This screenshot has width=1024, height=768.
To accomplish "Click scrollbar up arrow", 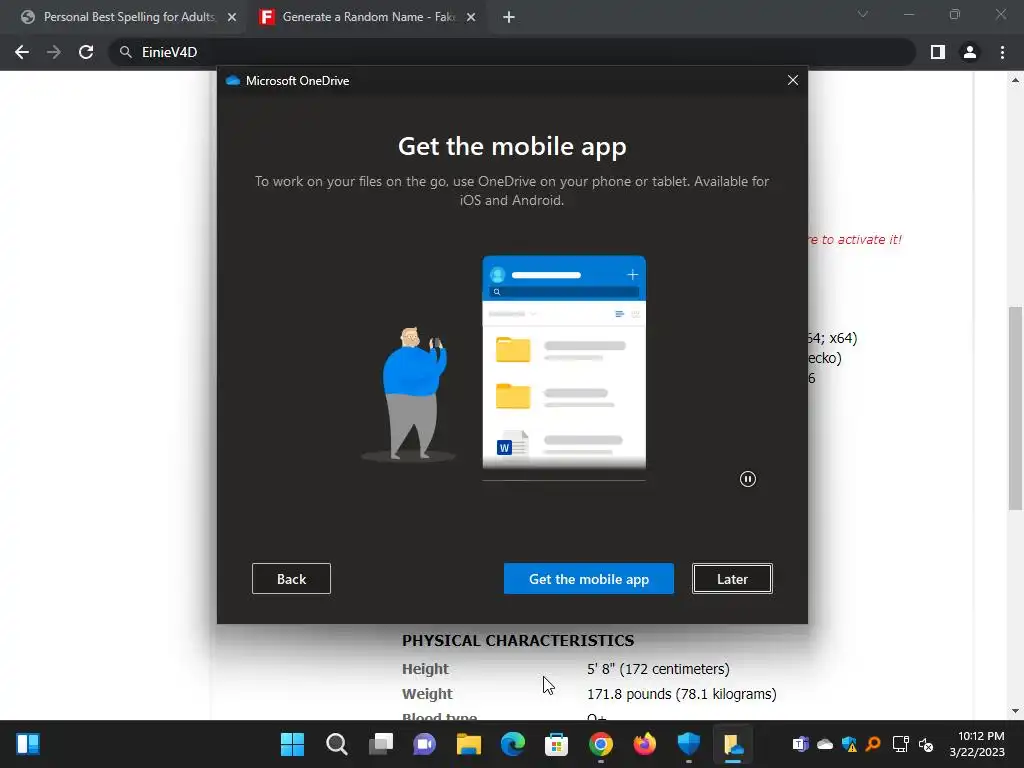I will tap(1015, 80).
